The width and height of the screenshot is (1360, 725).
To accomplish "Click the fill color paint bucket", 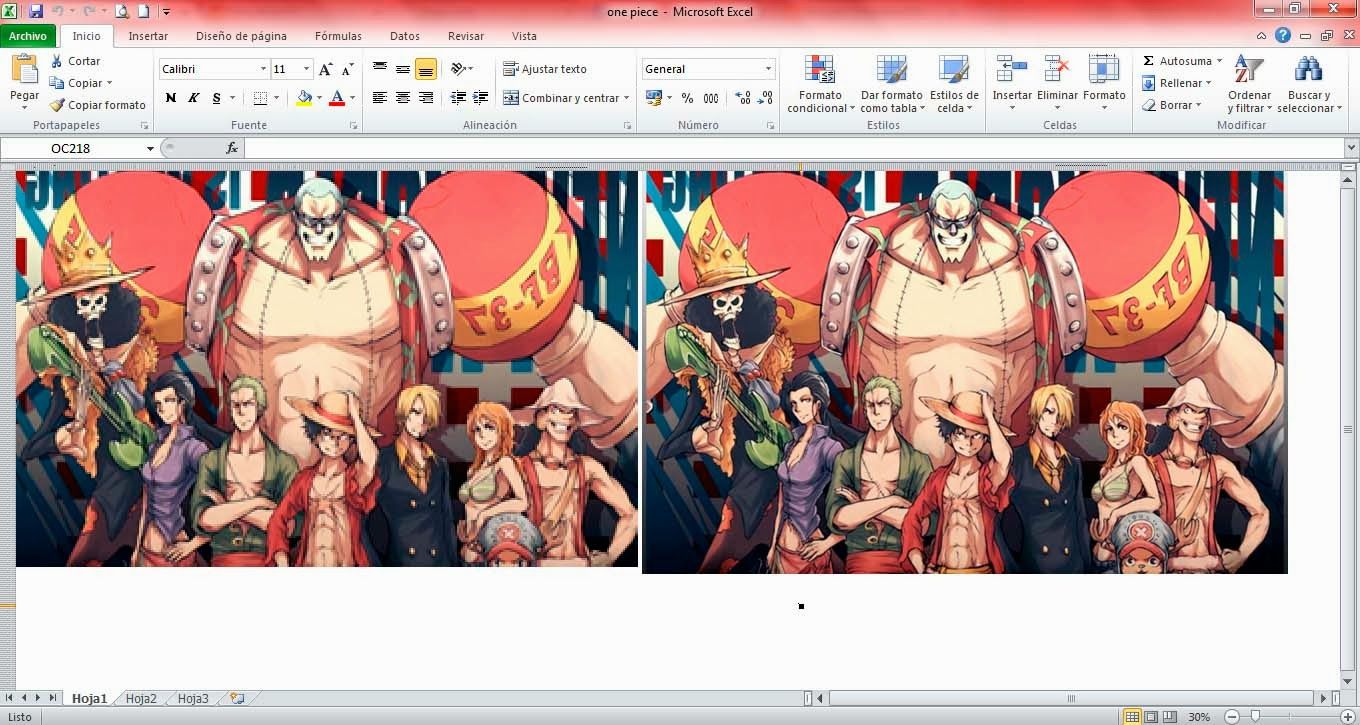I will pos(304,98).
